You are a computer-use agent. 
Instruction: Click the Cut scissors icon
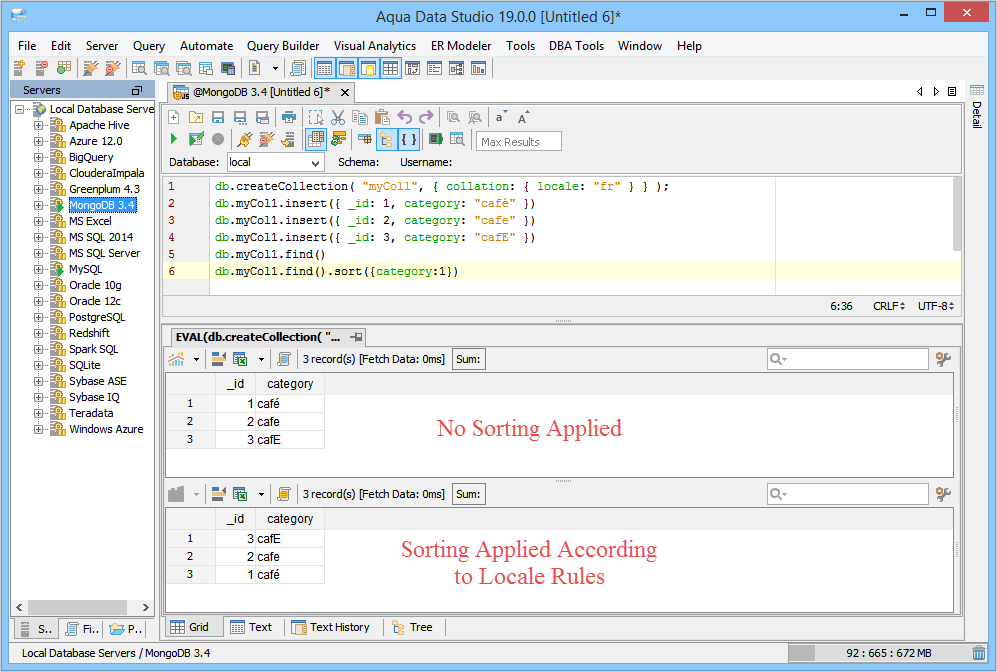tap(338, 117)
